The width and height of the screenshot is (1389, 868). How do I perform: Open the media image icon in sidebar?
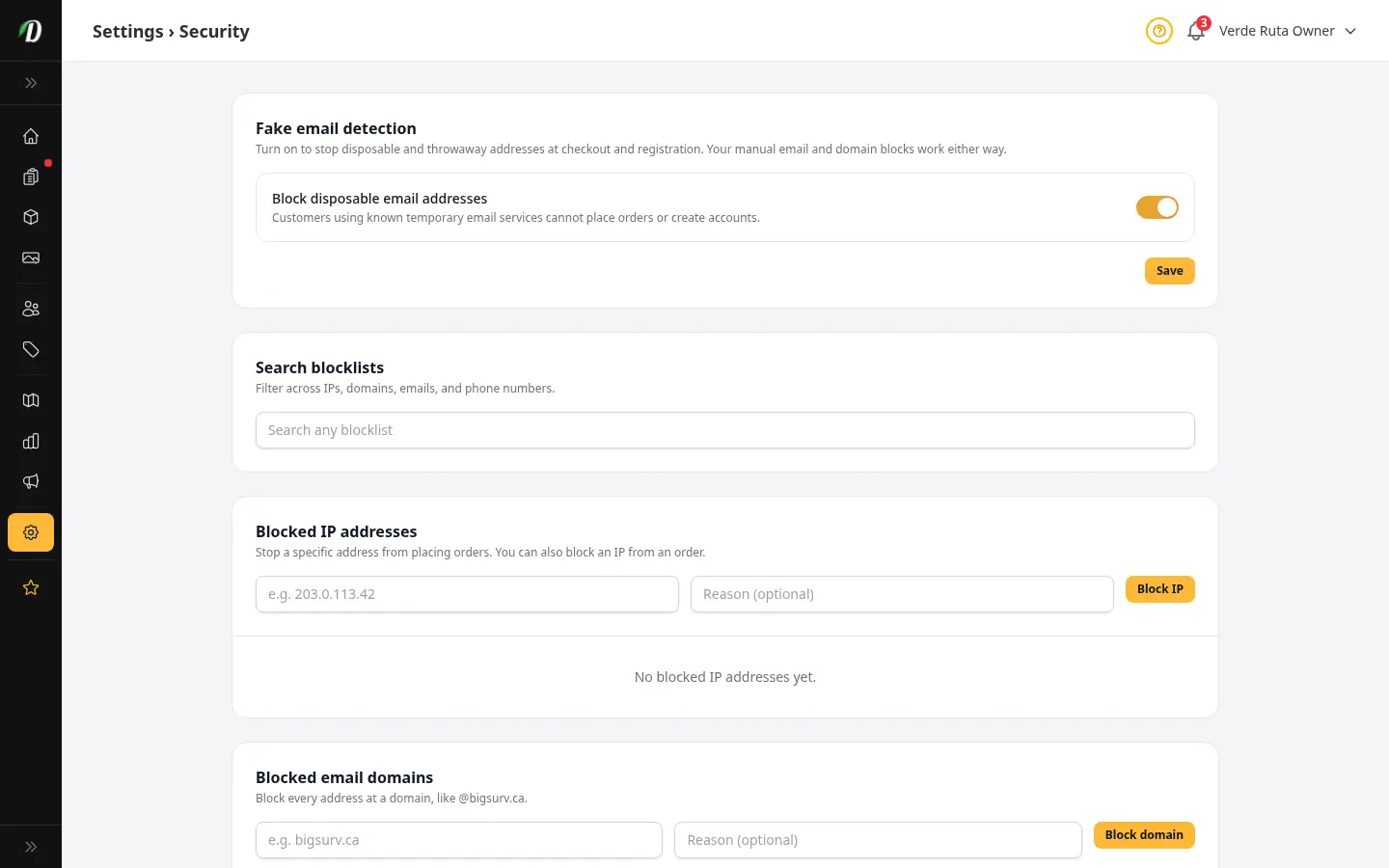pyautogui.click(x=31, y=258)
